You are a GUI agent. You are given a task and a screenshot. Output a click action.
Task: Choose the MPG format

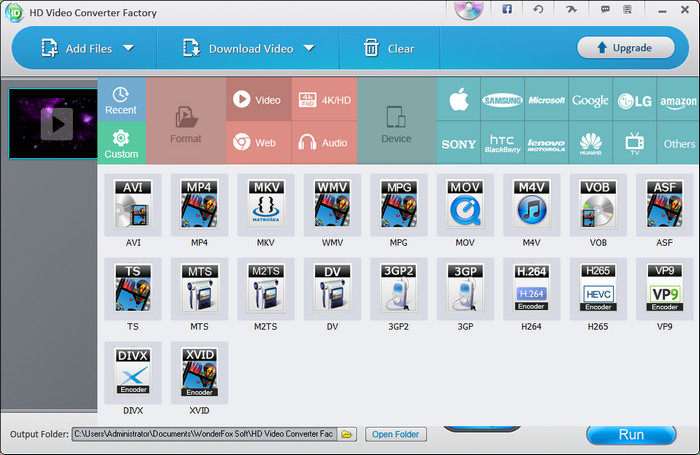click(x=399, y=205)
